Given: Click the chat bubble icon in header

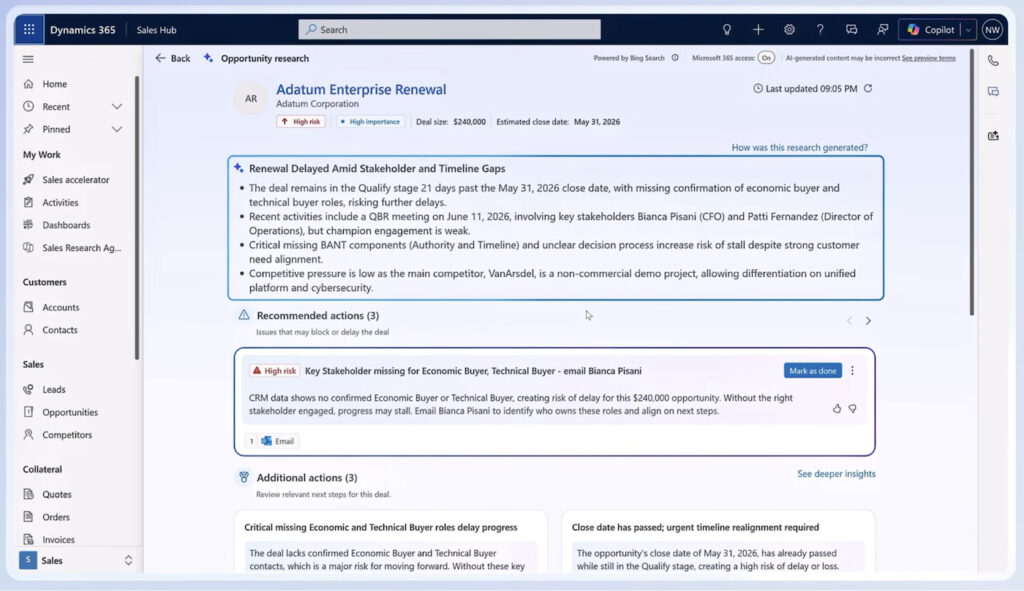Looking at the screenshot, I should click(x=852, y=29).
